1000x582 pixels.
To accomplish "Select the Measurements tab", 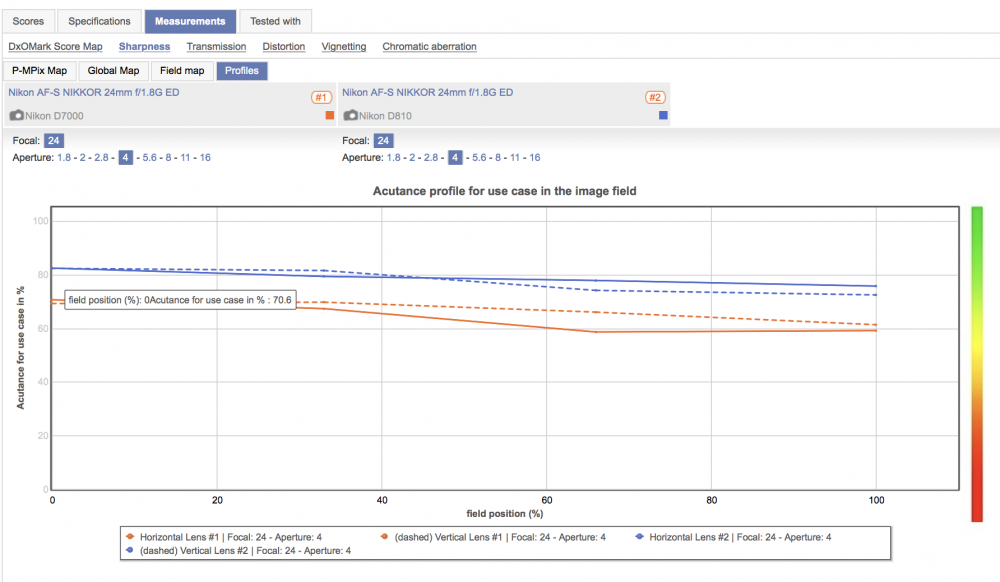I will (190, 21).
